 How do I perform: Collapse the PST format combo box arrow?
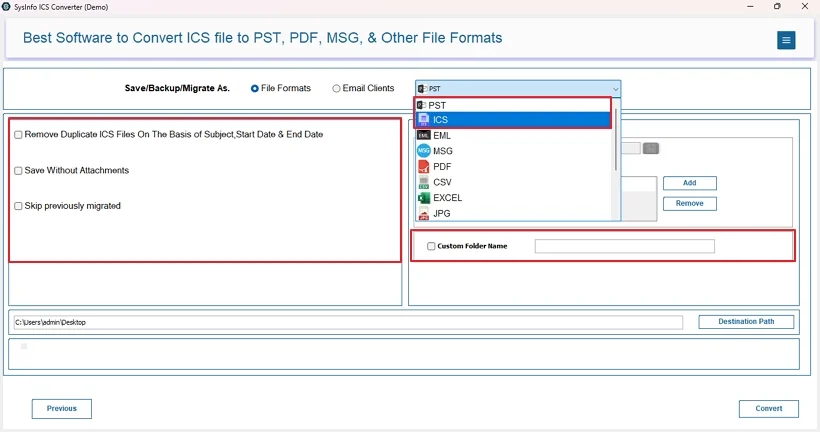point(616,89)
